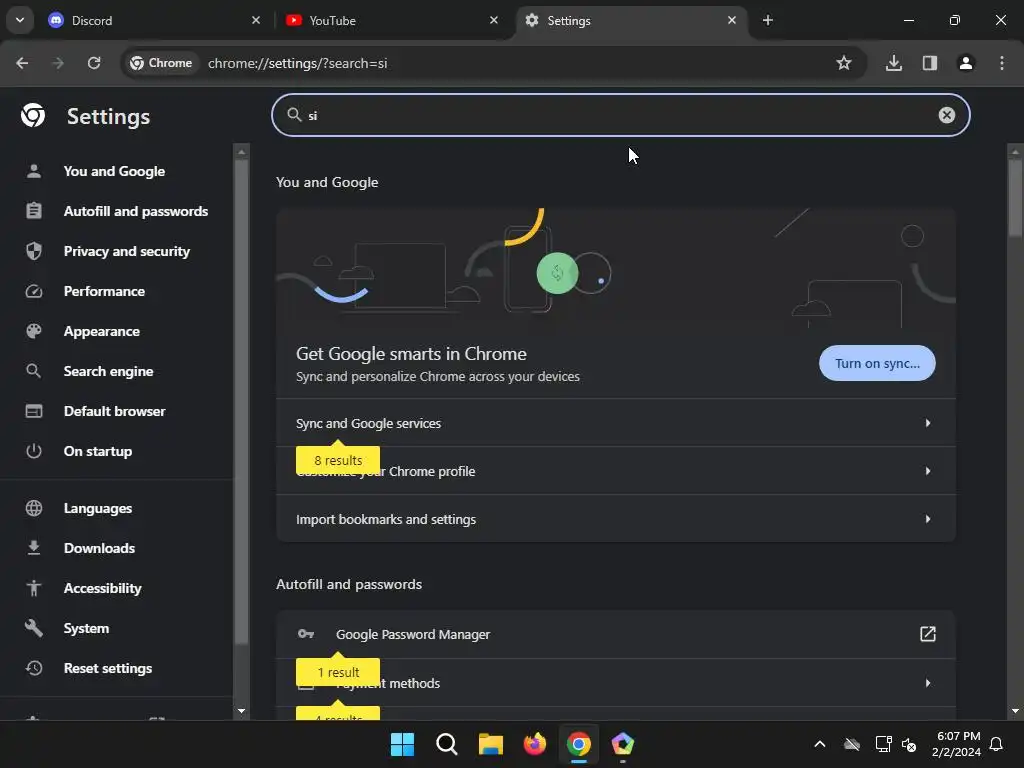Open You and Google settings section
Viewport: 1024px width, 768px height.
[x=114, y=171]
